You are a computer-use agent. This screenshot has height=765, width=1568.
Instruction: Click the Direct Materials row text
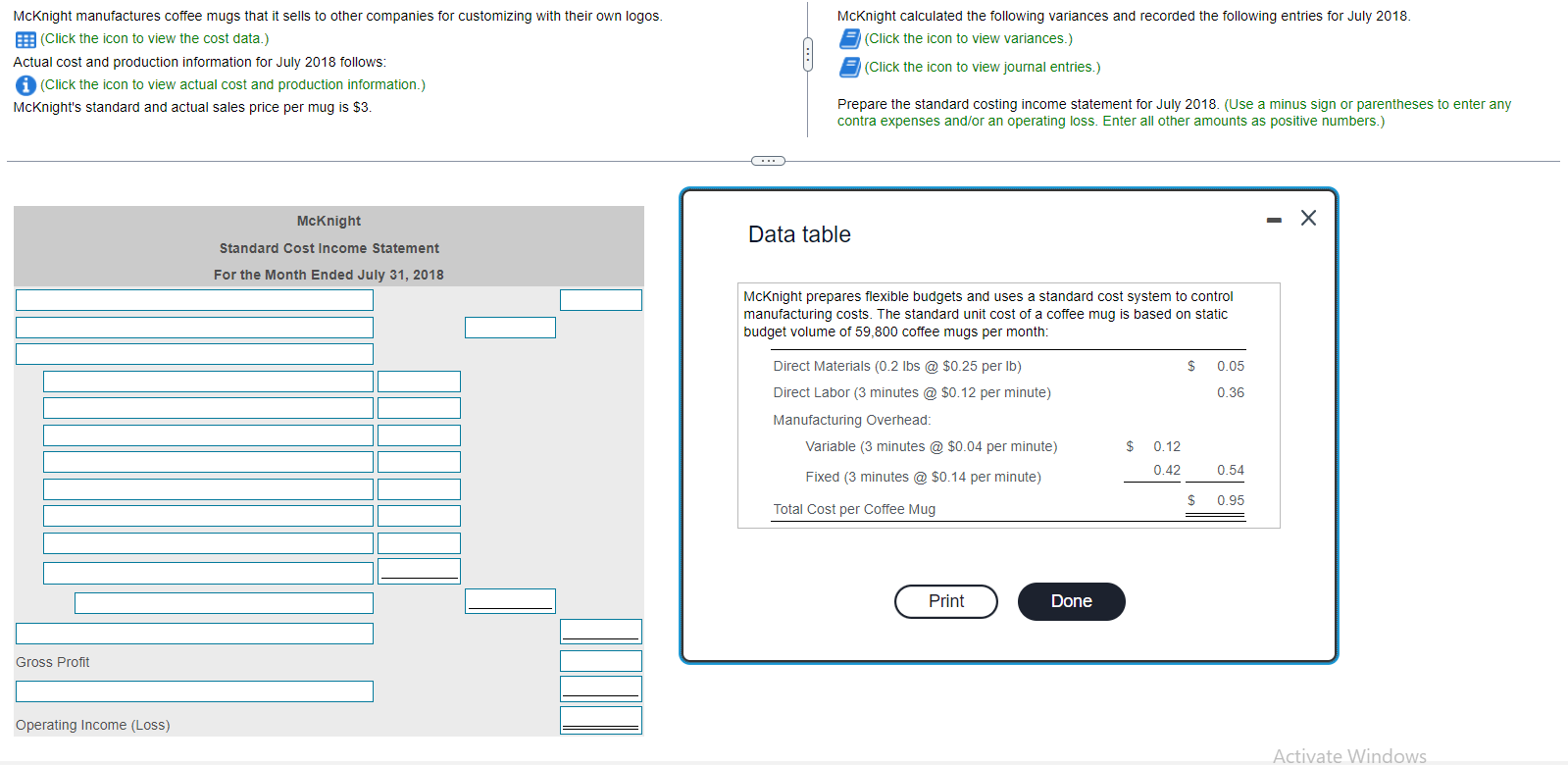click(x=897, y=366)
